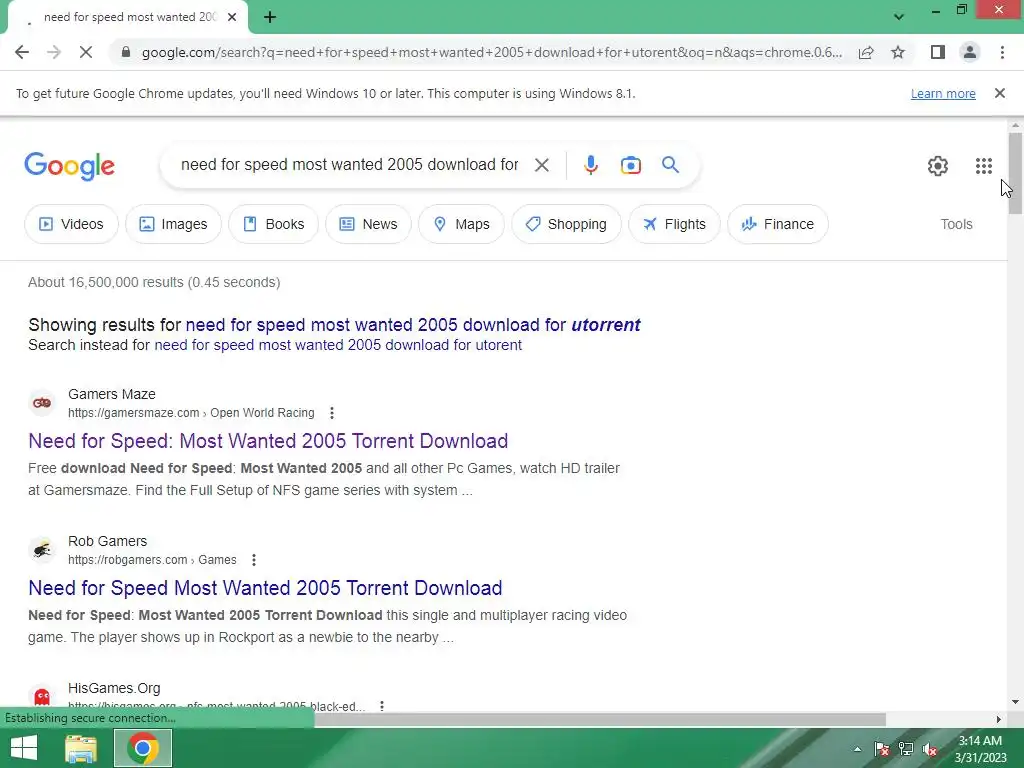Screen dimensions: 1024x768
Task: Click the Chrome taskbar icon
Action: tap(143, 748)
